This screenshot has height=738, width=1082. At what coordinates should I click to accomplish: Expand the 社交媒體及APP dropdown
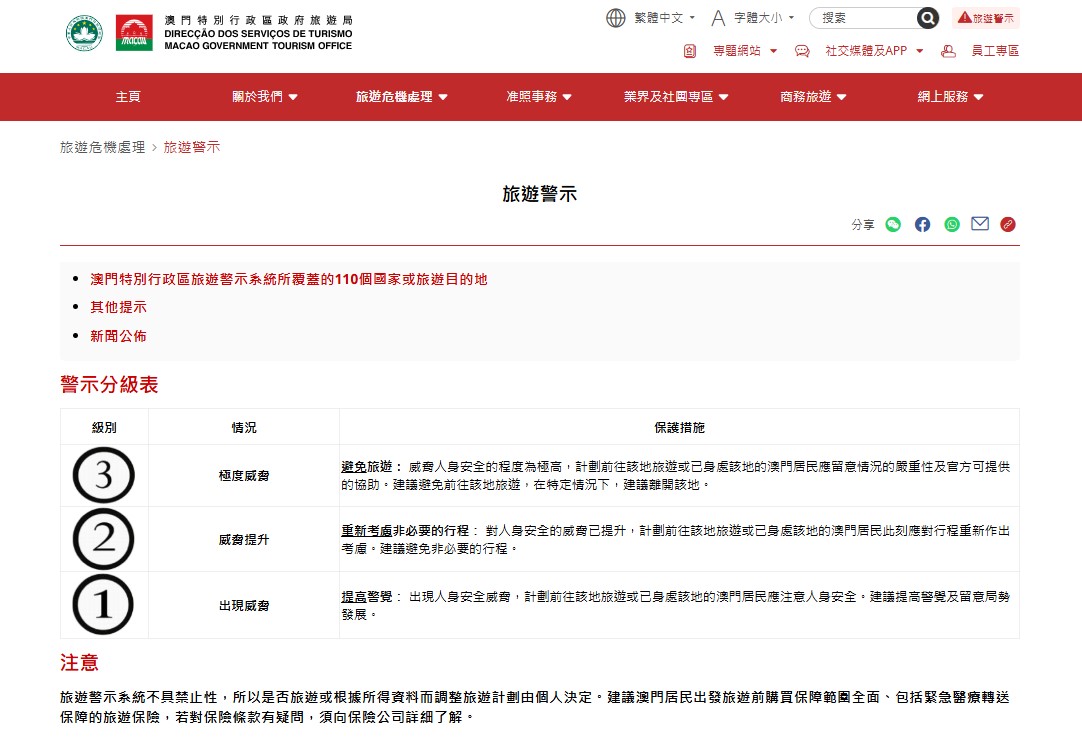click(x=873, y=51)
